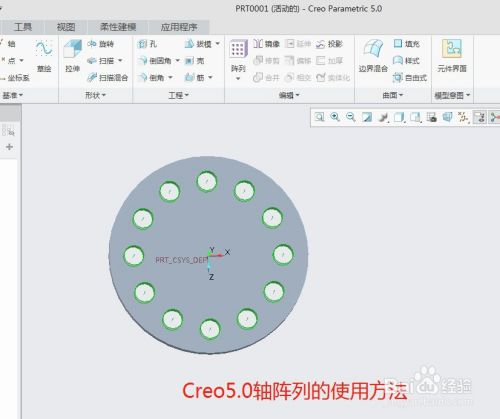Select the Shell (壳) tool
Screen dimensions: 500x419
click(x=194, y=61)
